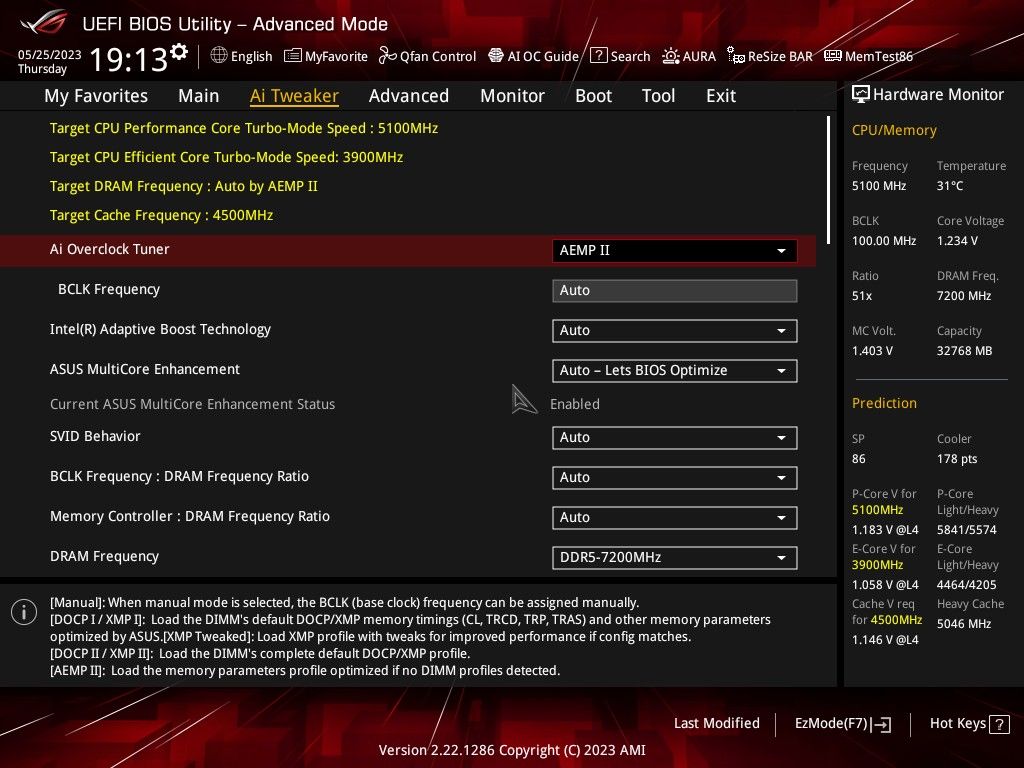Click the Prediction section heading
Viewport: 1024px width, 768px height.
tap(884, 403)
